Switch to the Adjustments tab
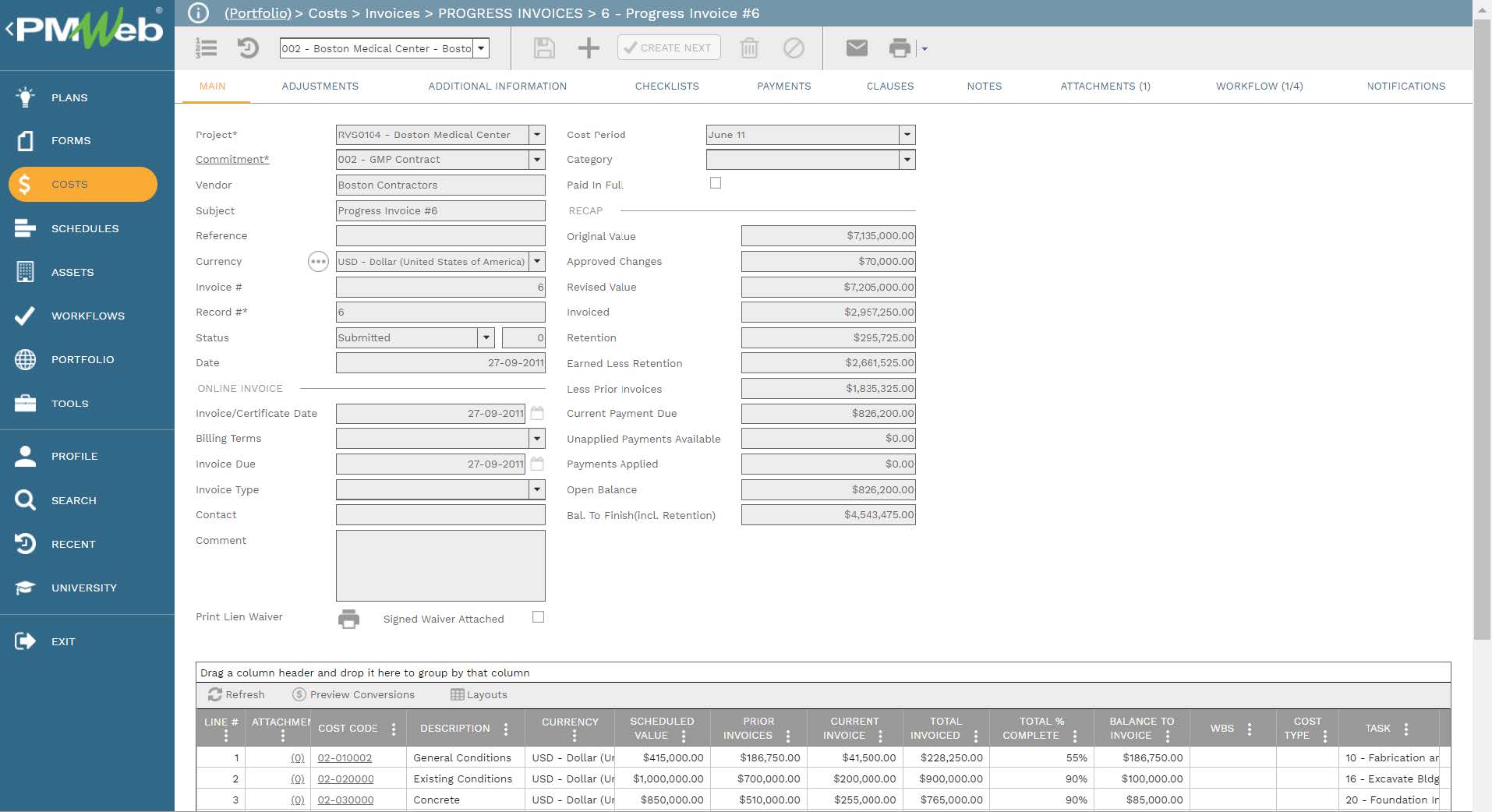 point(320,86)
